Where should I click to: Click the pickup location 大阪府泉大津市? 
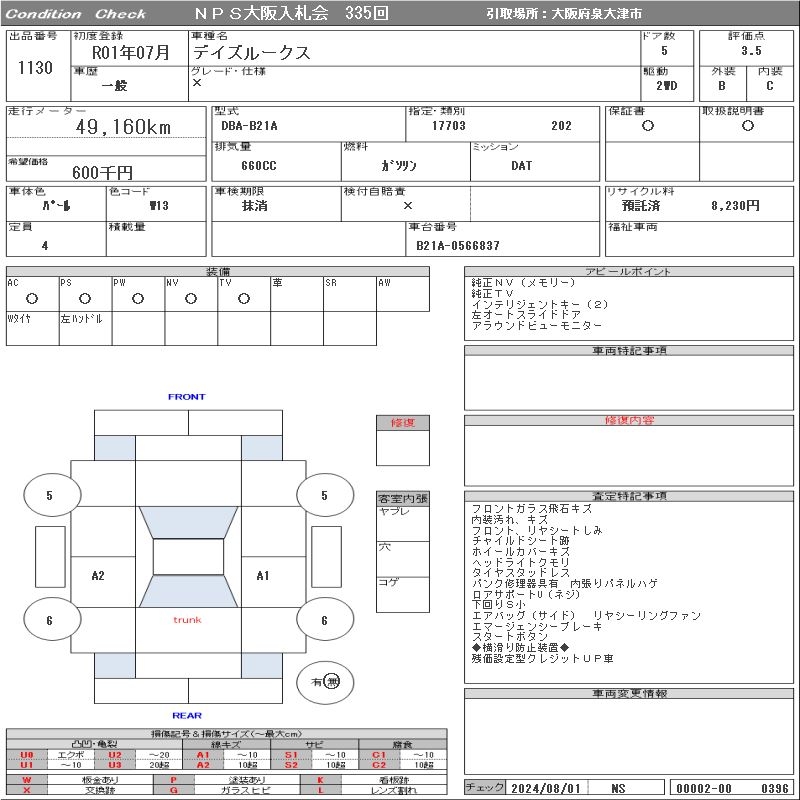coord(596,14)
